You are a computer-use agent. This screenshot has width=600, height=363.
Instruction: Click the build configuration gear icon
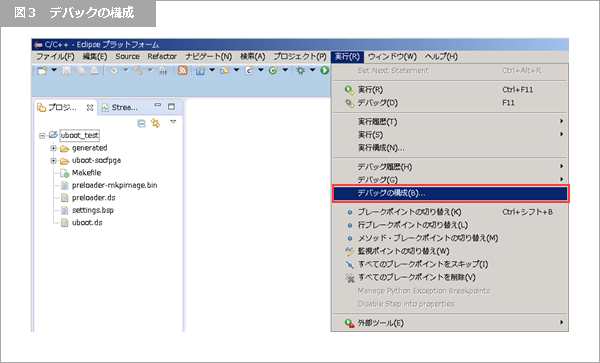114,70
